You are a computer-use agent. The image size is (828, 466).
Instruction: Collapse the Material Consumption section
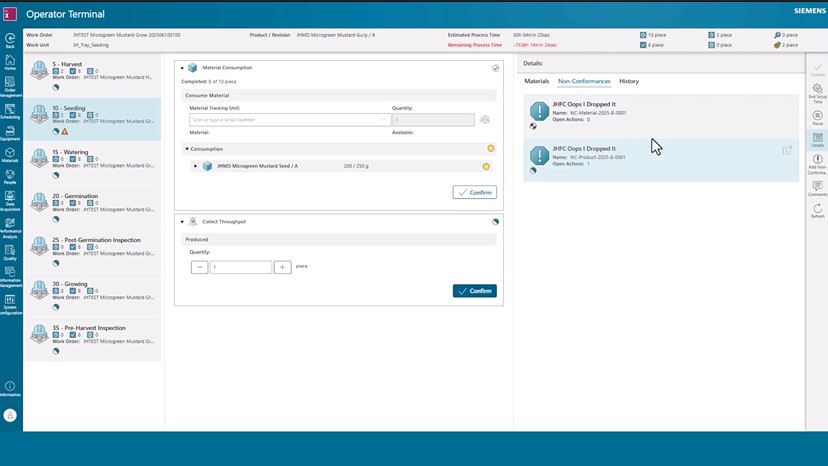point(181,68)
